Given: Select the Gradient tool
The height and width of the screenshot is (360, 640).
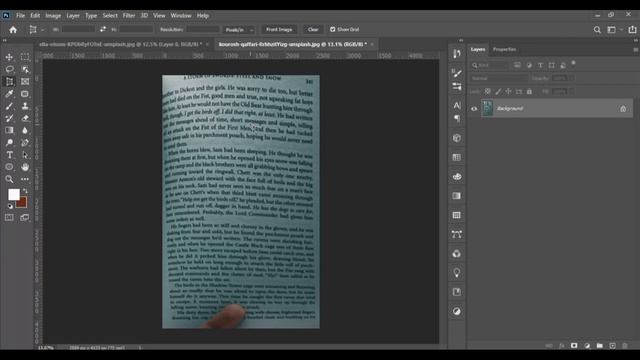Looking at the screenshot, I should tap(9, 130).
